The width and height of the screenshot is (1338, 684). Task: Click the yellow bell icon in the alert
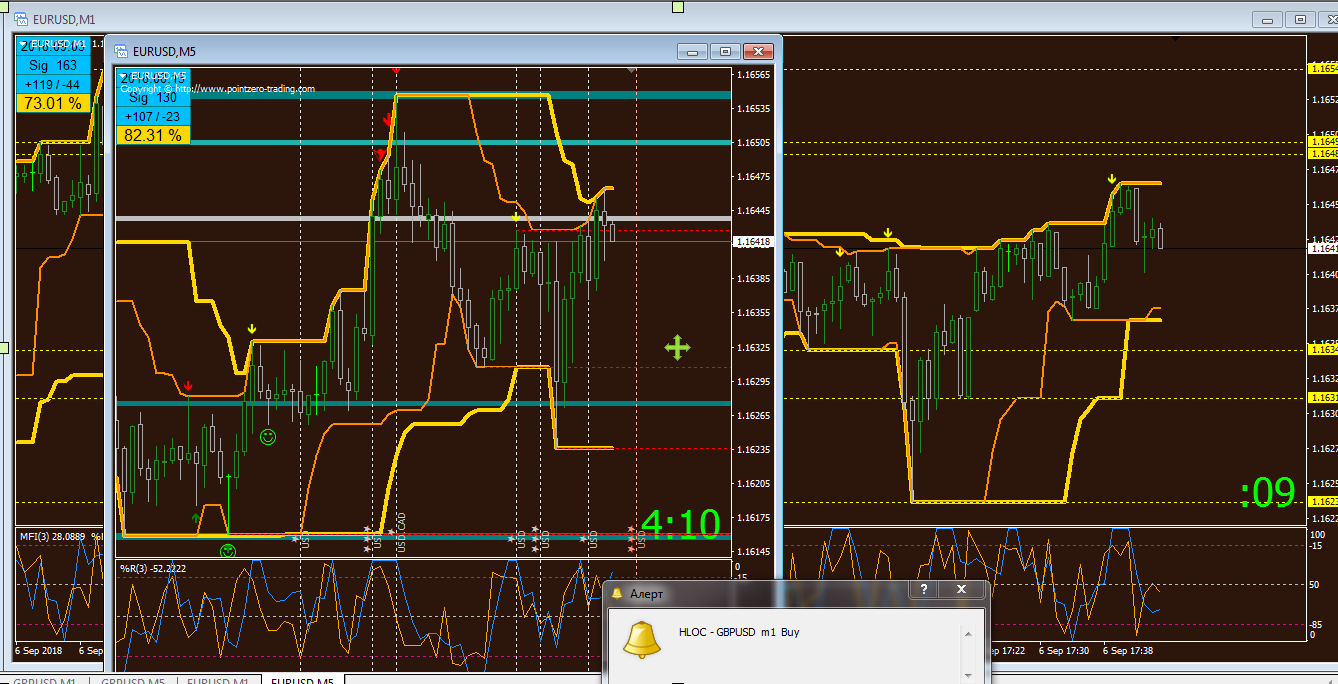(x=641, y=639)
